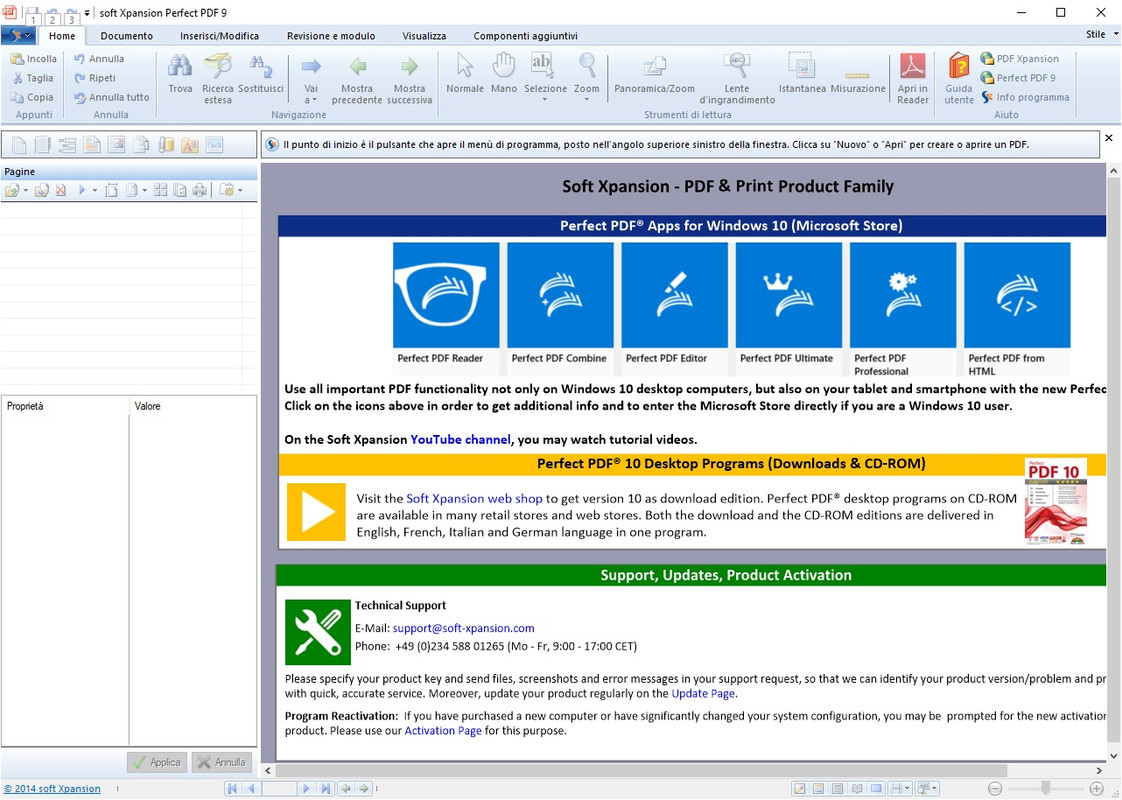The height and width of the screenshot is (800, 1122).
Task: Open the Stile dropdown
Action: 1101,34
